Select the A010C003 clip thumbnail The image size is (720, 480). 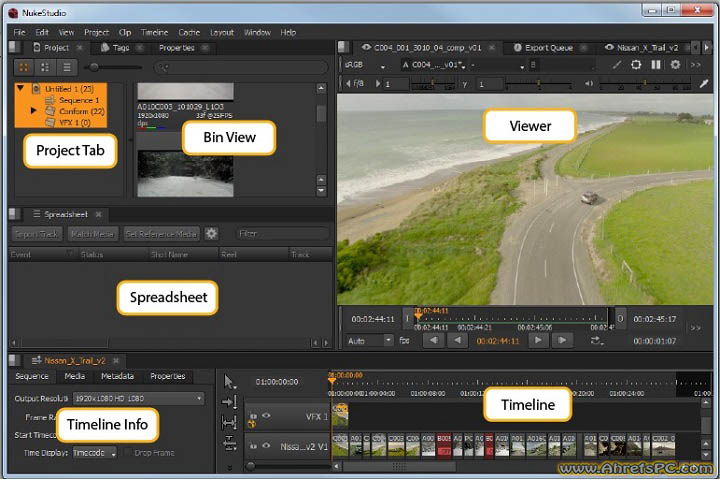[185, 91]
